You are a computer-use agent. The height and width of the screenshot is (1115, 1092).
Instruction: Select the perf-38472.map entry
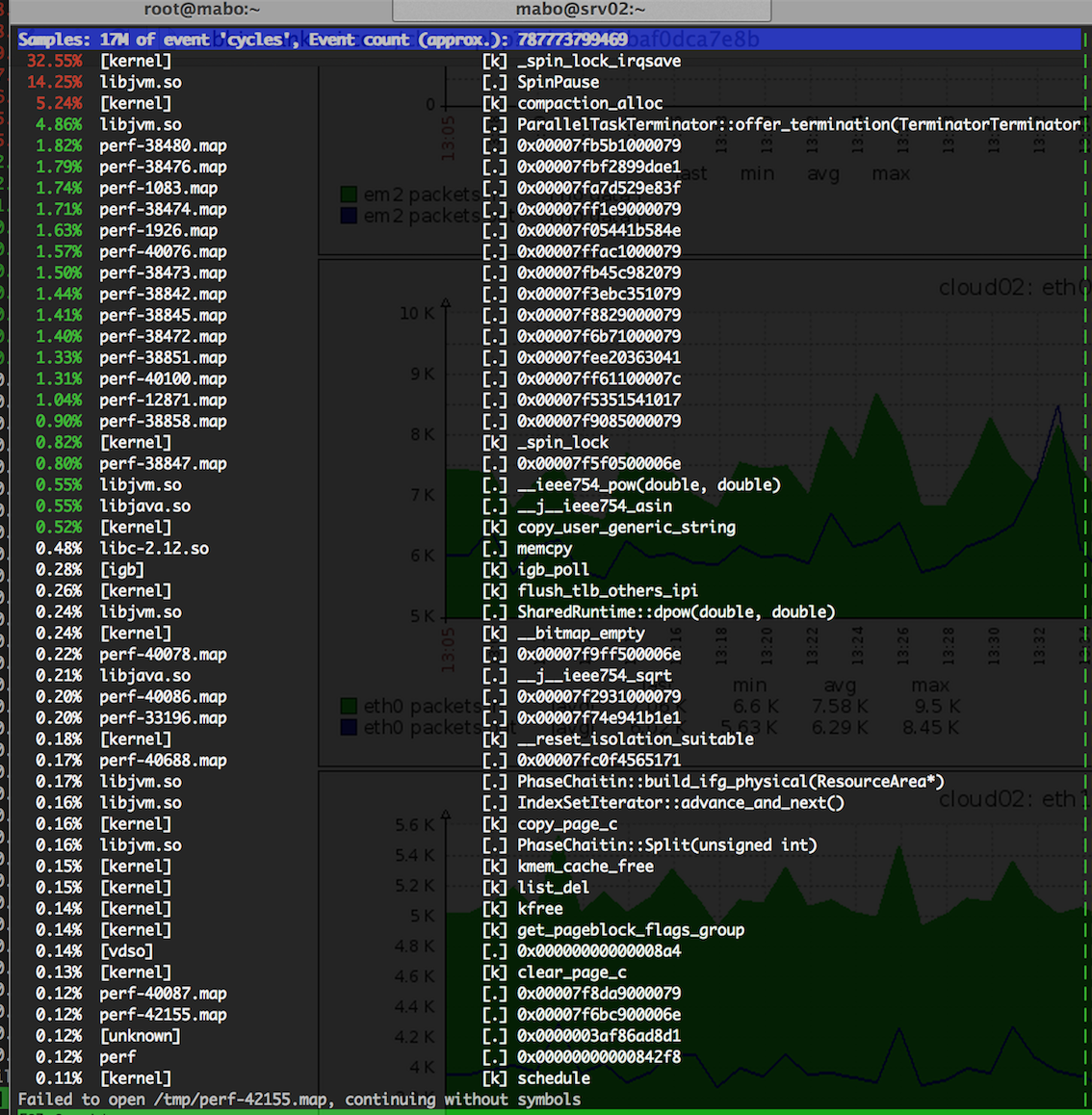coord(163,337)
